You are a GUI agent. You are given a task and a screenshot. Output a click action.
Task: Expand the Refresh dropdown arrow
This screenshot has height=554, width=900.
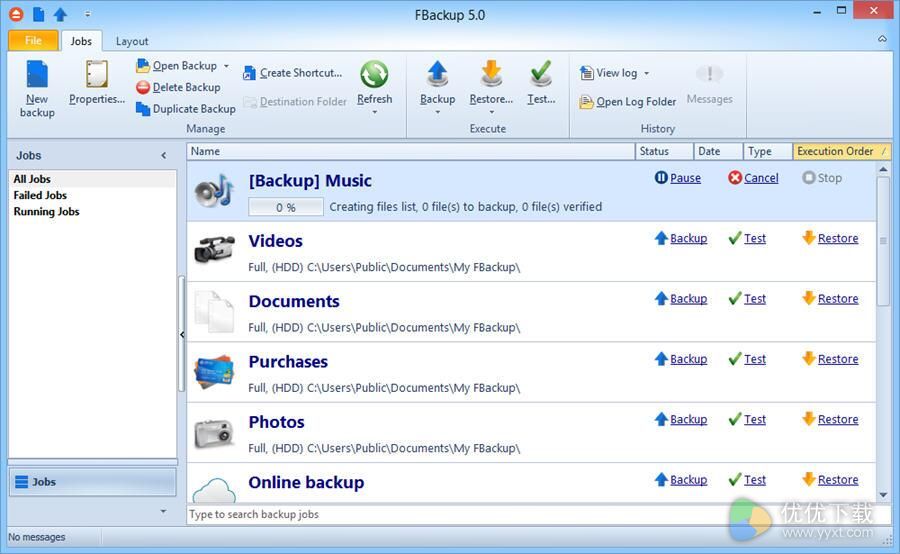(x=375, y=113)
